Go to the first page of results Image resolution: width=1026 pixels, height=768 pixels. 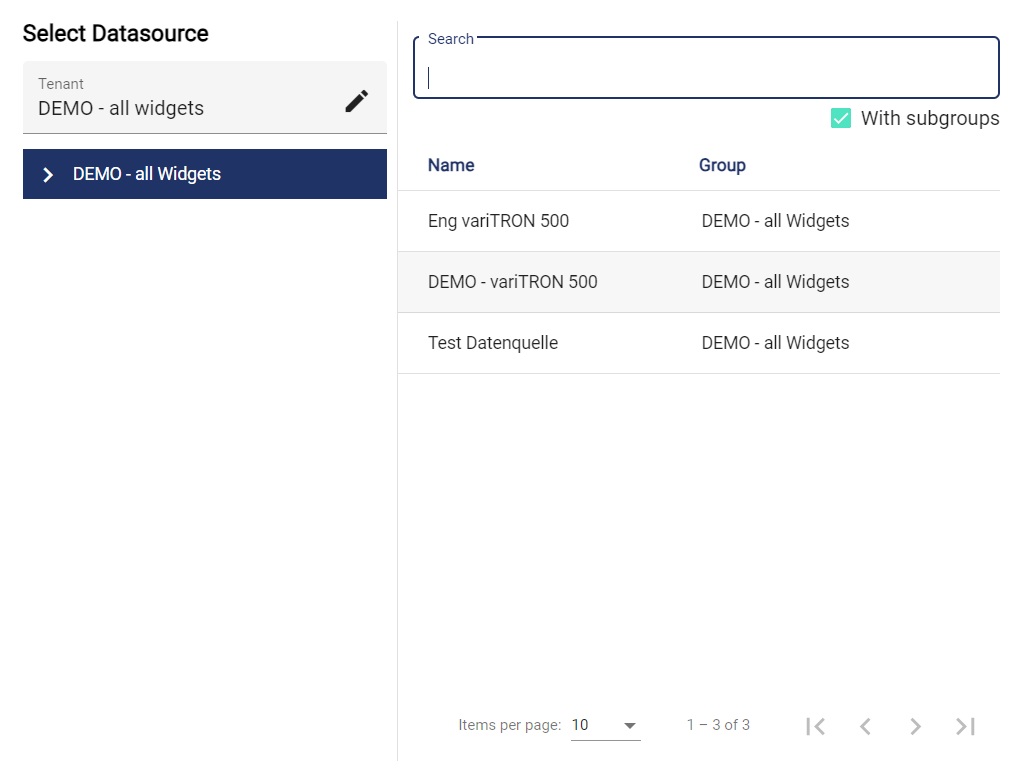tap(816, 726)
